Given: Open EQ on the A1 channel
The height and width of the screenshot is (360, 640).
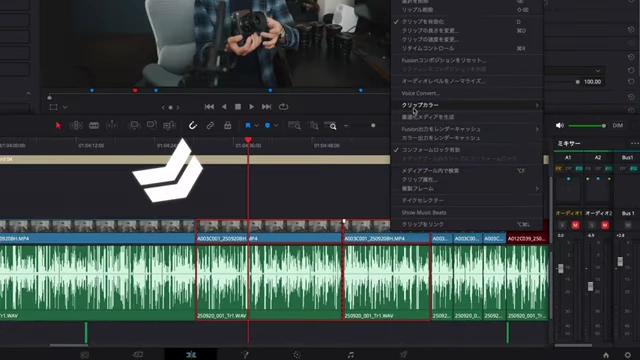Looking at the screenshot, I should tap(579, 169).
